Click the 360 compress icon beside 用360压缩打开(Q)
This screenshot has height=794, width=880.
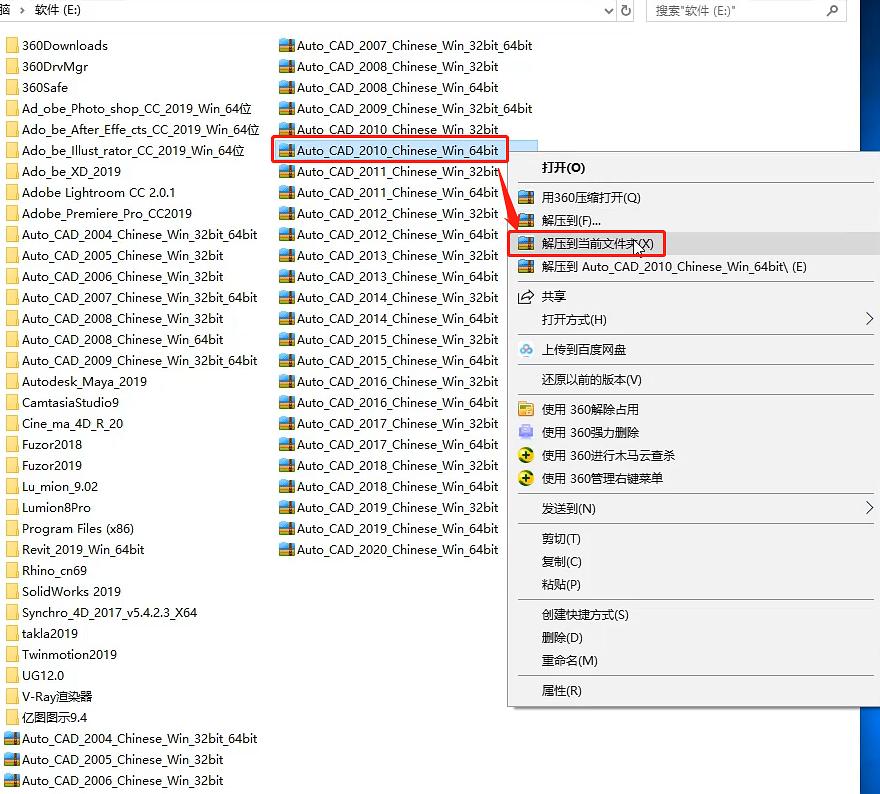click(x=526, y=198)
